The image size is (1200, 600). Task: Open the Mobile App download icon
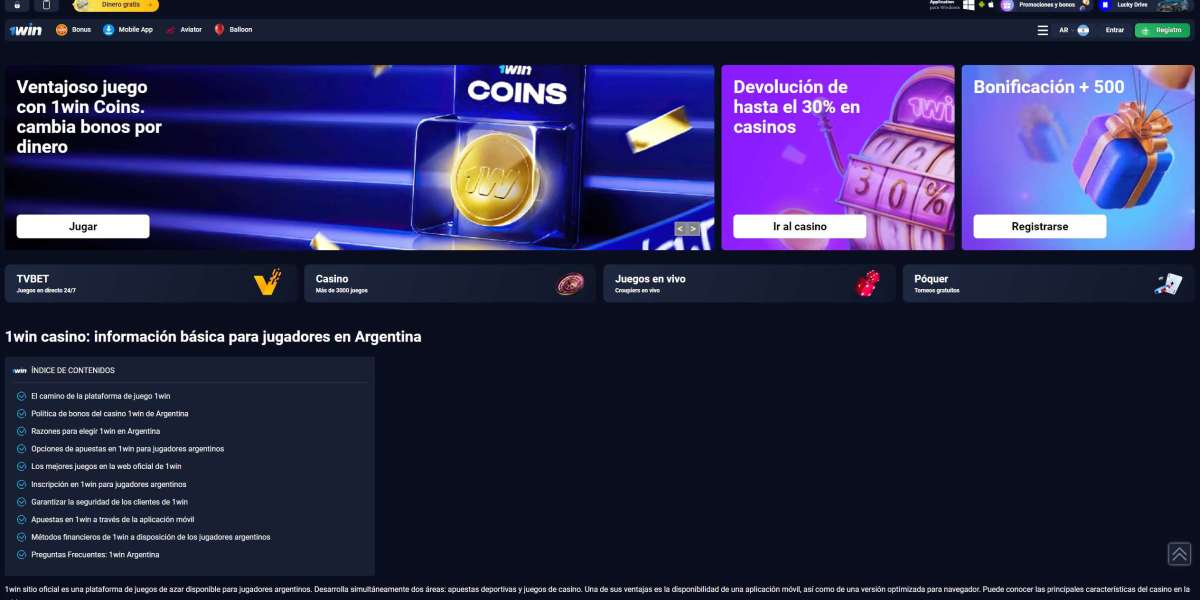[x=109, y=30]
